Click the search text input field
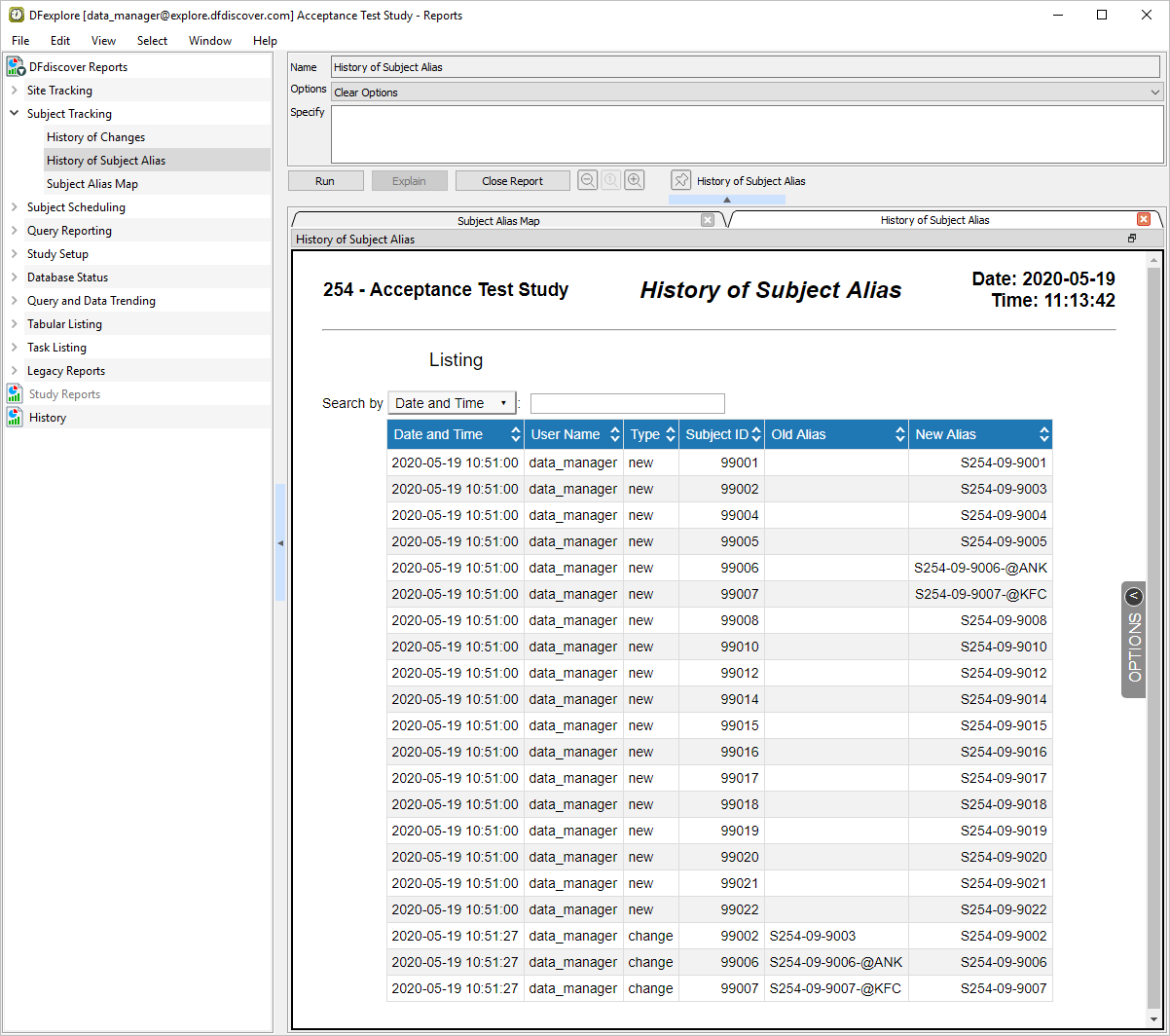 click(627, 403)
